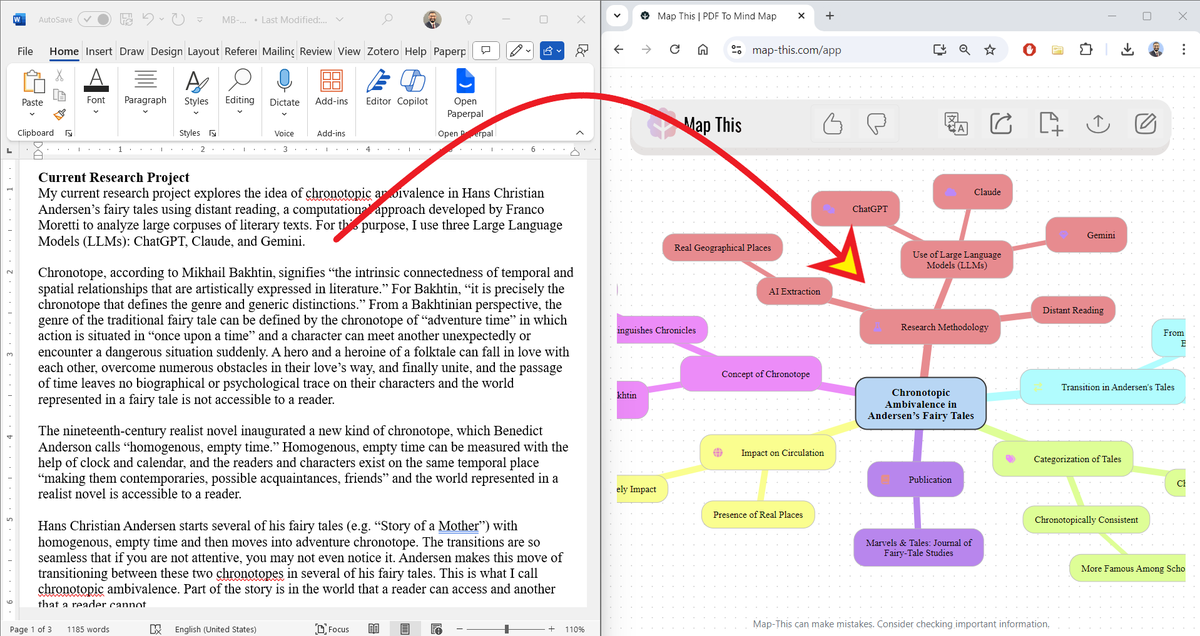Switch to the Design ribbon tab
Image resolution: width=1200 pixels, height=636 pixels.
(x=167, y=51)
